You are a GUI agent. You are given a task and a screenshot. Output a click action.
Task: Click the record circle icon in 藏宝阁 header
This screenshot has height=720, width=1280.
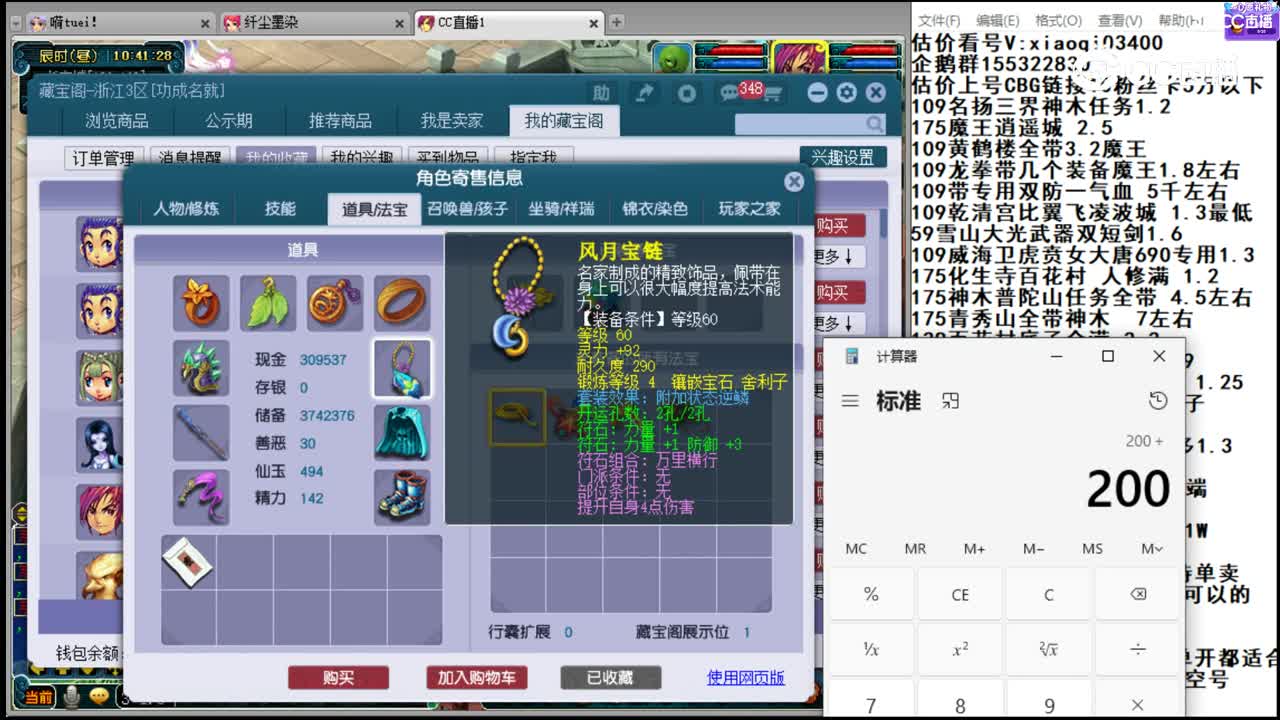point(687,93)
